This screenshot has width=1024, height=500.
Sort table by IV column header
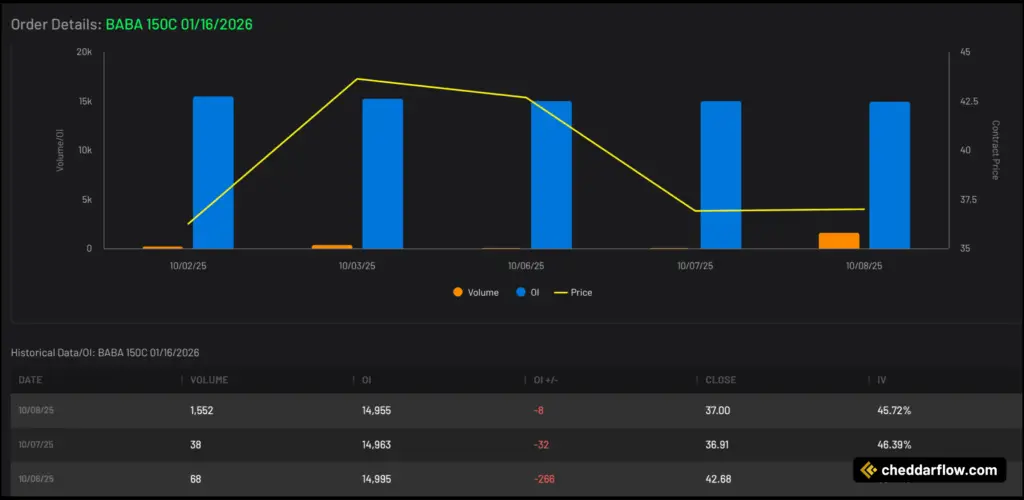tap(882, 380)
